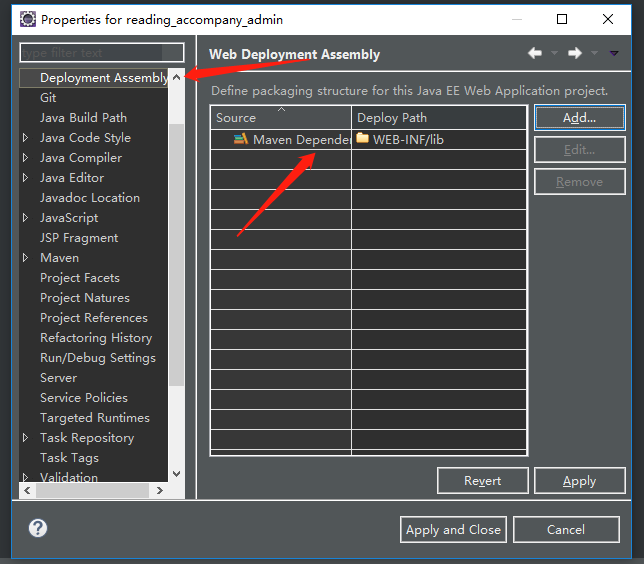Screen dimensions: 644x564
Task: Expand the Java Editor node
Action: coord(25,177)
